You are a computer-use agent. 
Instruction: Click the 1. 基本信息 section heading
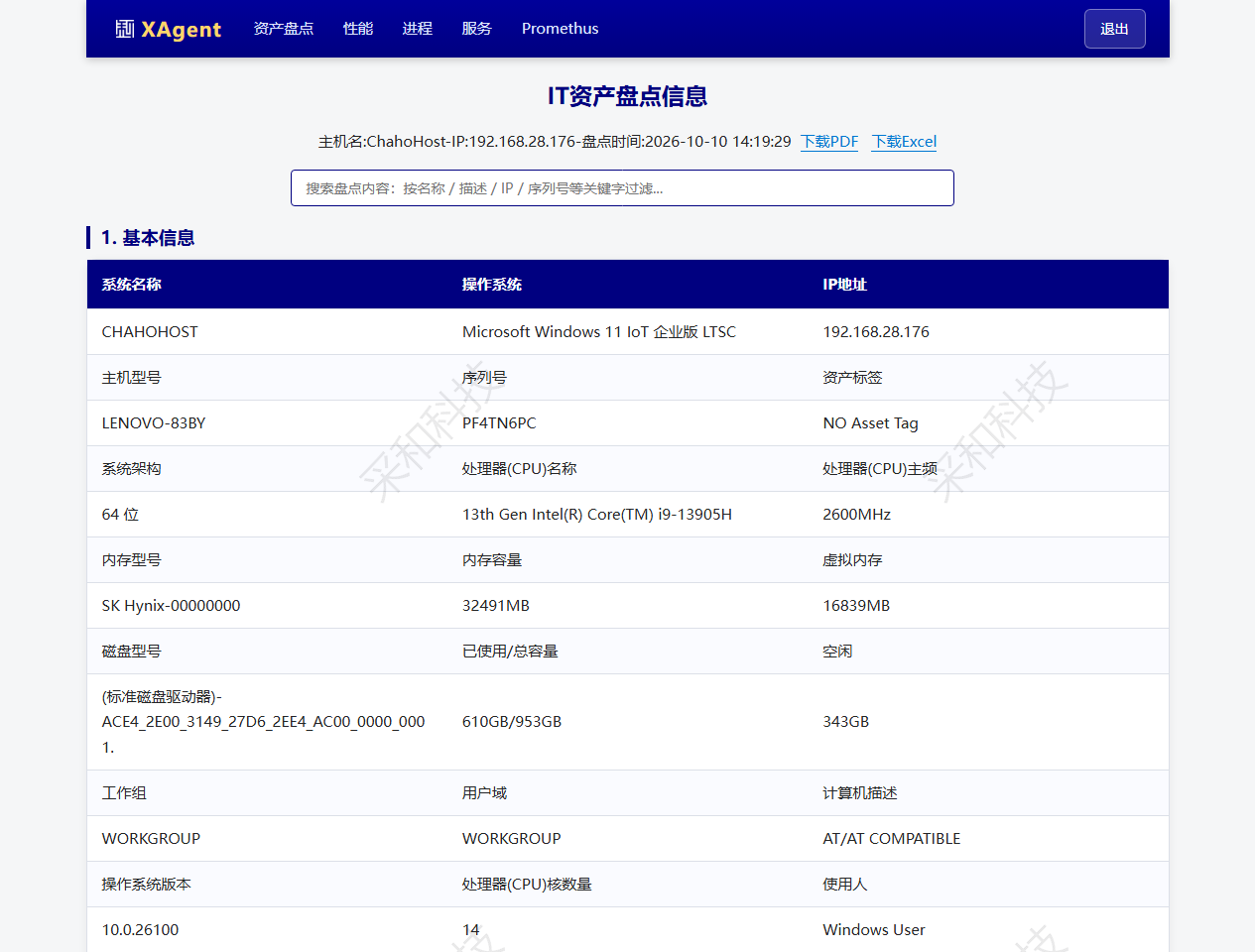148,238
